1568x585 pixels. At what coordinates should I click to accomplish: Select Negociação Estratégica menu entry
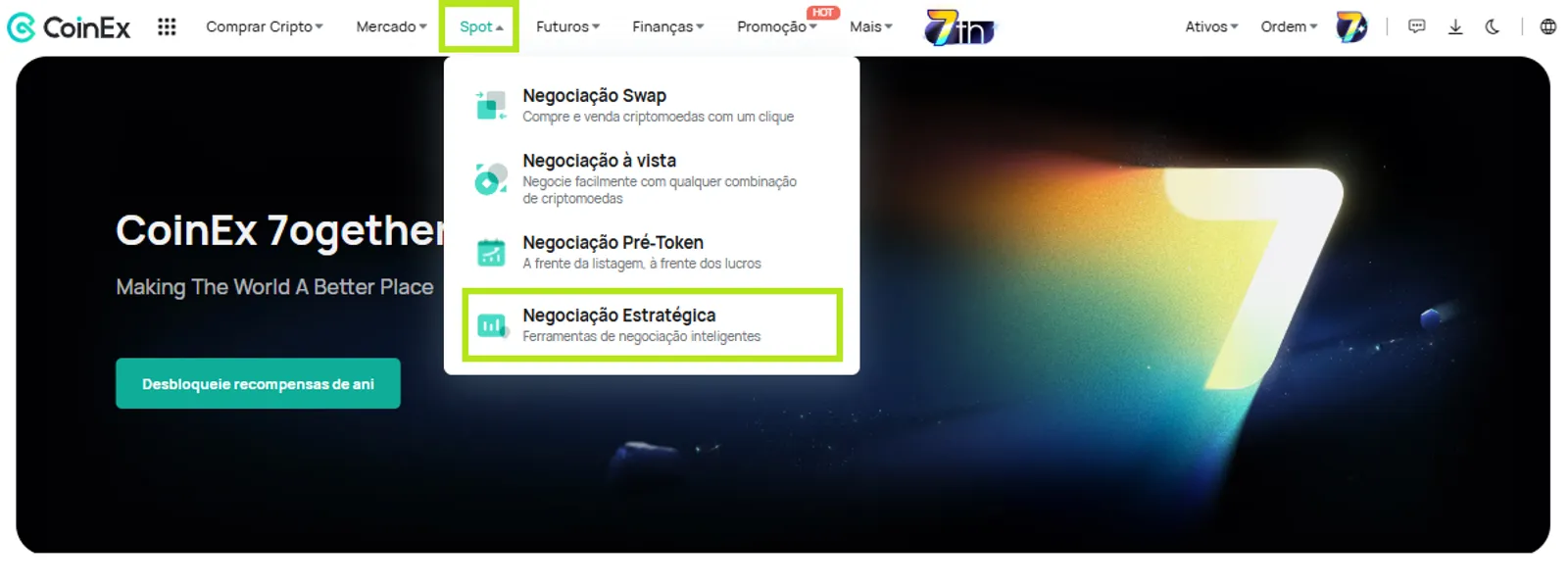pyautogui.click(x=652, y=325)
